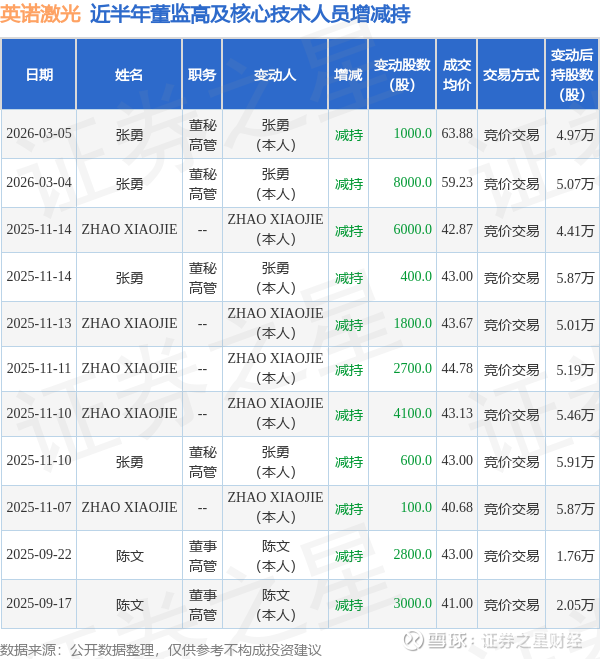Screen dimensions: 600x659
Task: Click the average price 63.88
Action: click(x=457, y=134)
